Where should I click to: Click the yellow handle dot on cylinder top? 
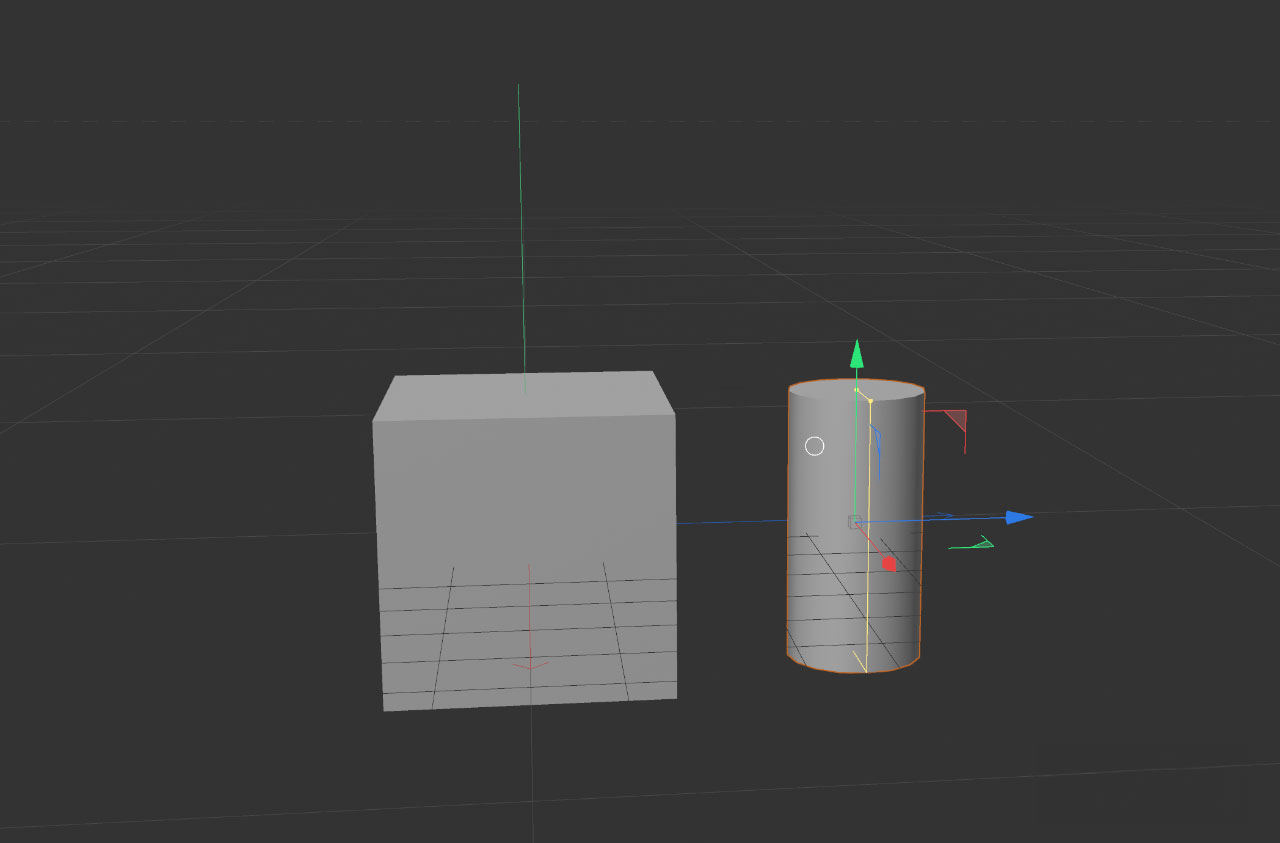point(870,401)
